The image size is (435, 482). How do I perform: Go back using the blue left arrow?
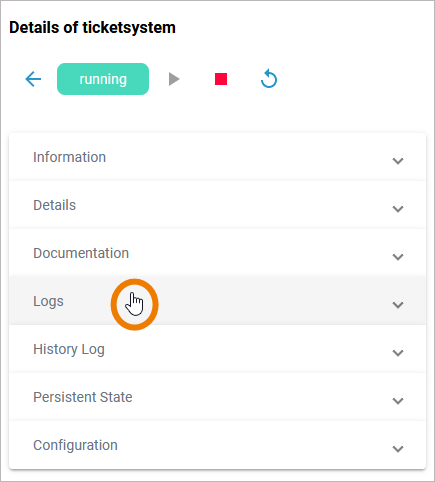[x=33, y=79]
